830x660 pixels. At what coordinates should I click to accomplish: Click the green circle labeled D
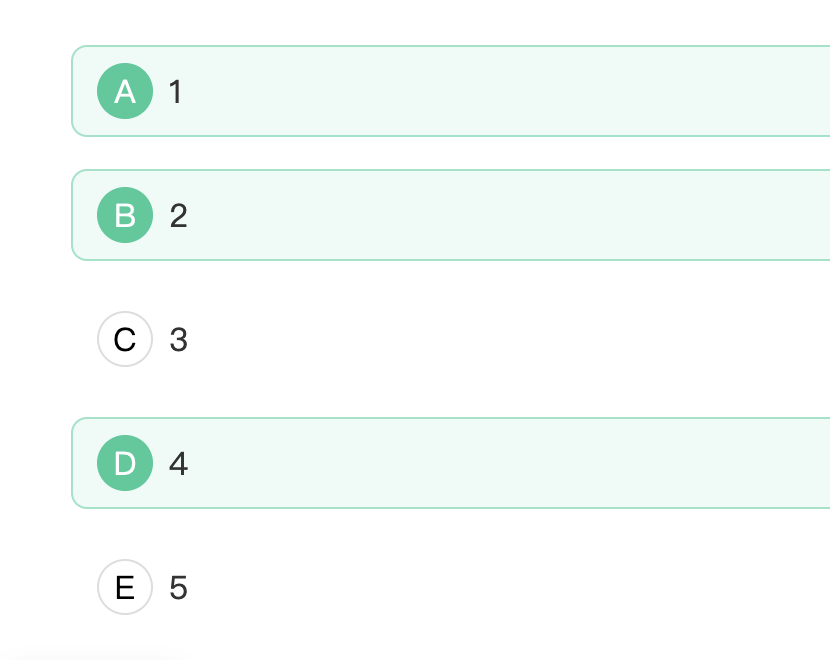tap(125, 463)
